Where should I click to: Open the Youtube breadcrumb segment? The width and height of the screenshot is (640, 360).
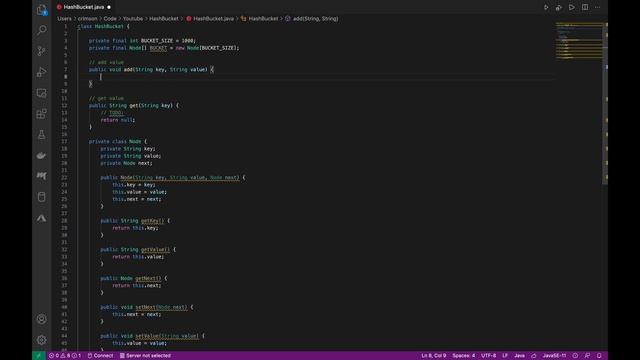click(133, 18)
